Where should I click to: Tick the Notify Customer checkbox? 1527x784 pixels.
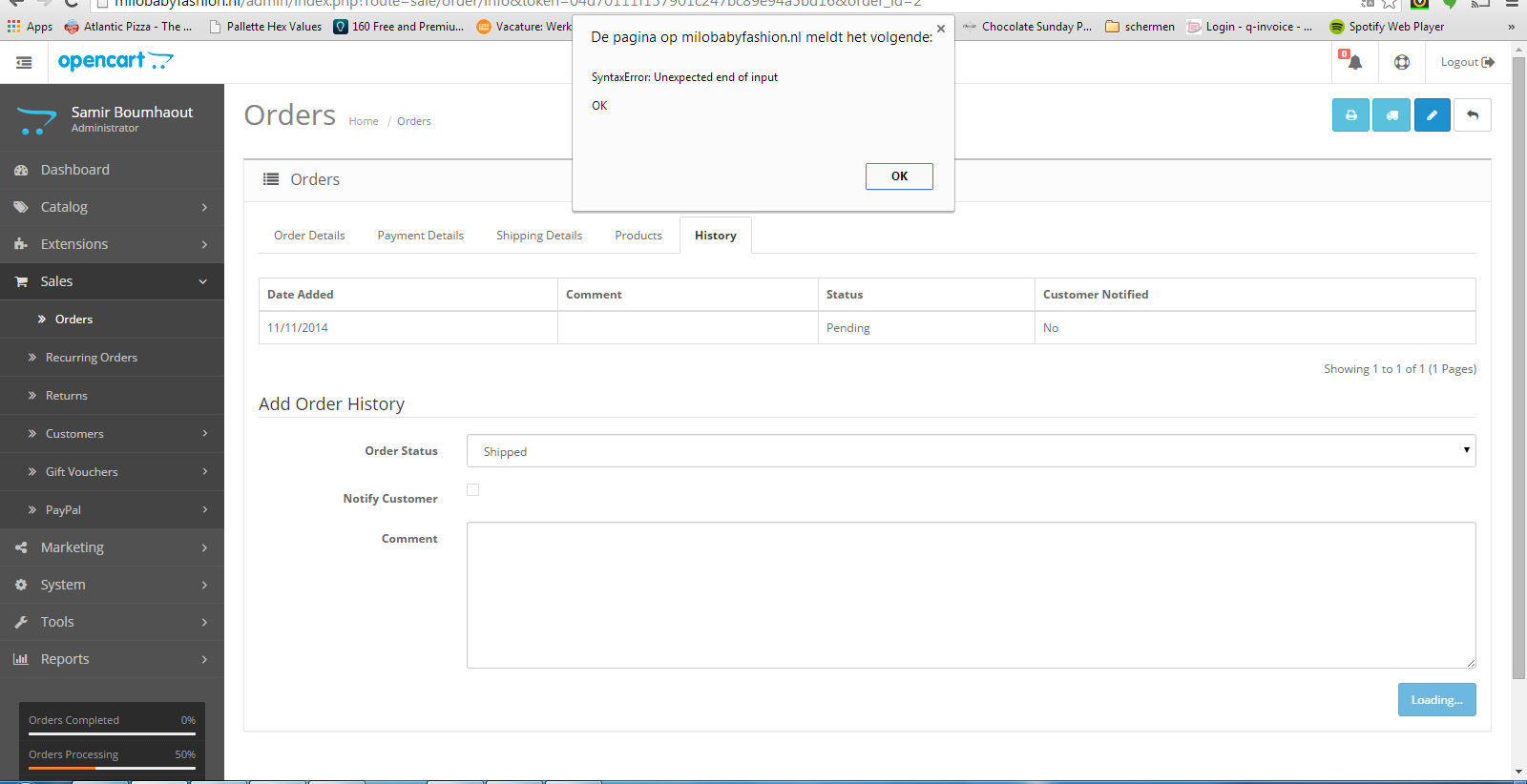click(x=472, y=490)
